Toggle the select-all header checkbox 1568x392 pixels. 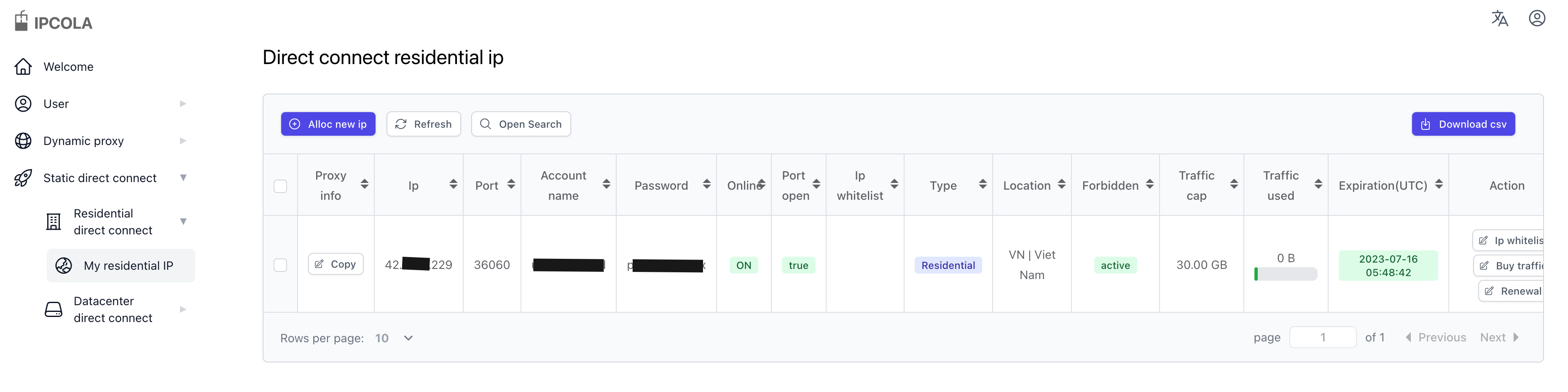pos(280,185)
